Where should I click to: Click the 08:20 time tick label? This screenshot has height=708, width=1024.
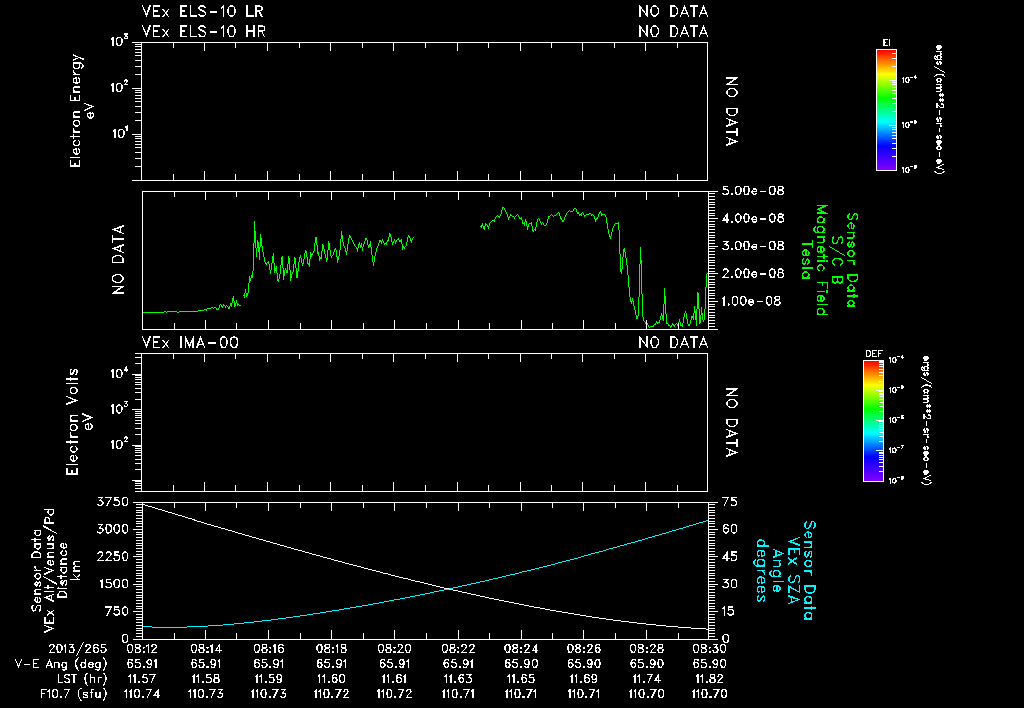pos(394,649)
